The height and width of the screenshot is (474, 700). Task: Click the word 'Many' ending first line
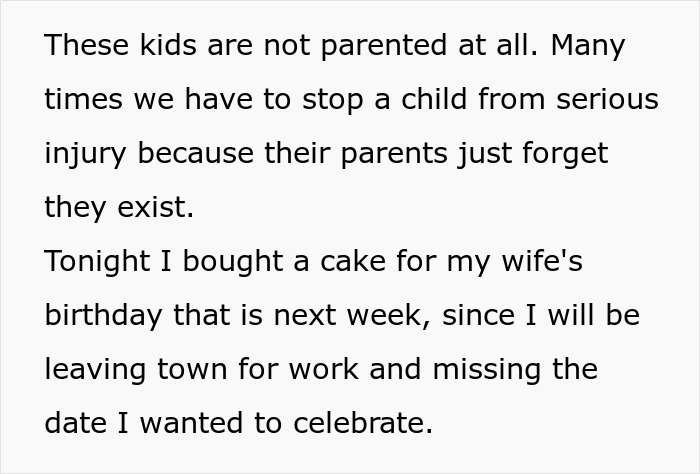588,46
